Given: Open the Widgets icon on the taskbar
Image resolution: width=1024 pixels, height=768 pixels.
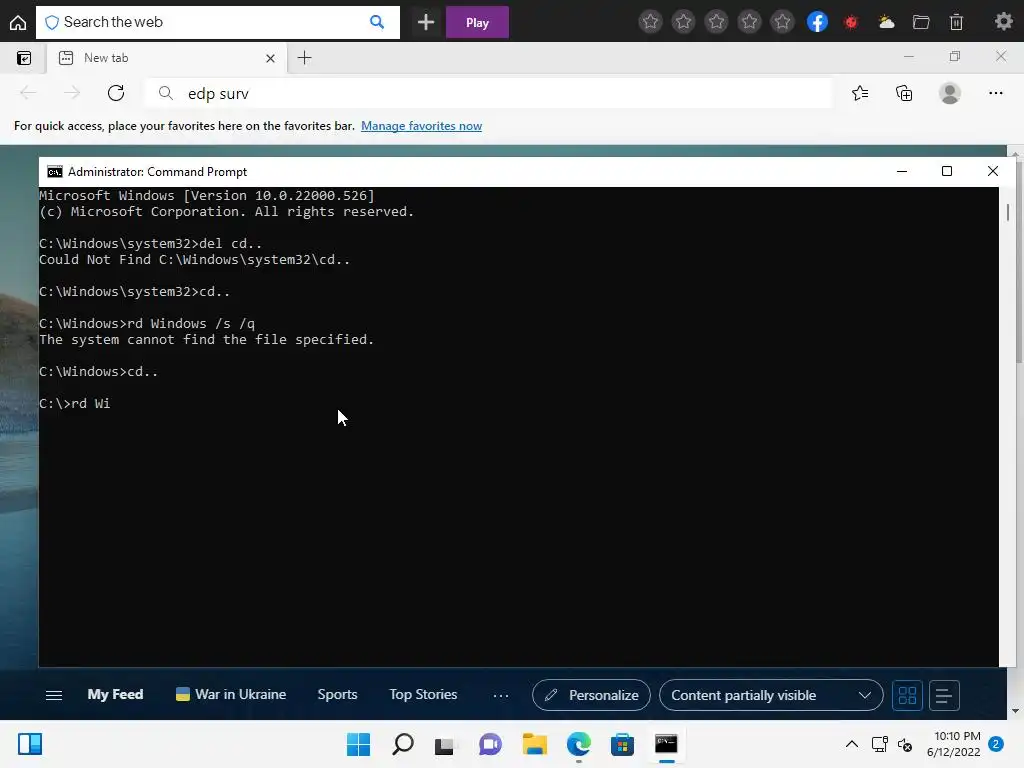Looking at the screenshot, I should coord(30,744).
